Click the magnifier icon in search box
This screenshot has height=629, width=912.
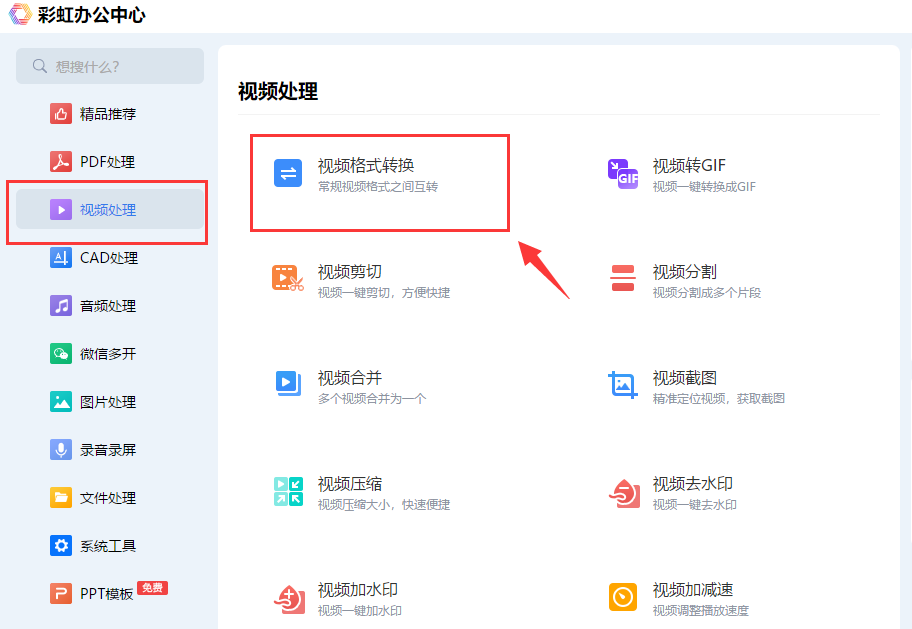[40, 66]
